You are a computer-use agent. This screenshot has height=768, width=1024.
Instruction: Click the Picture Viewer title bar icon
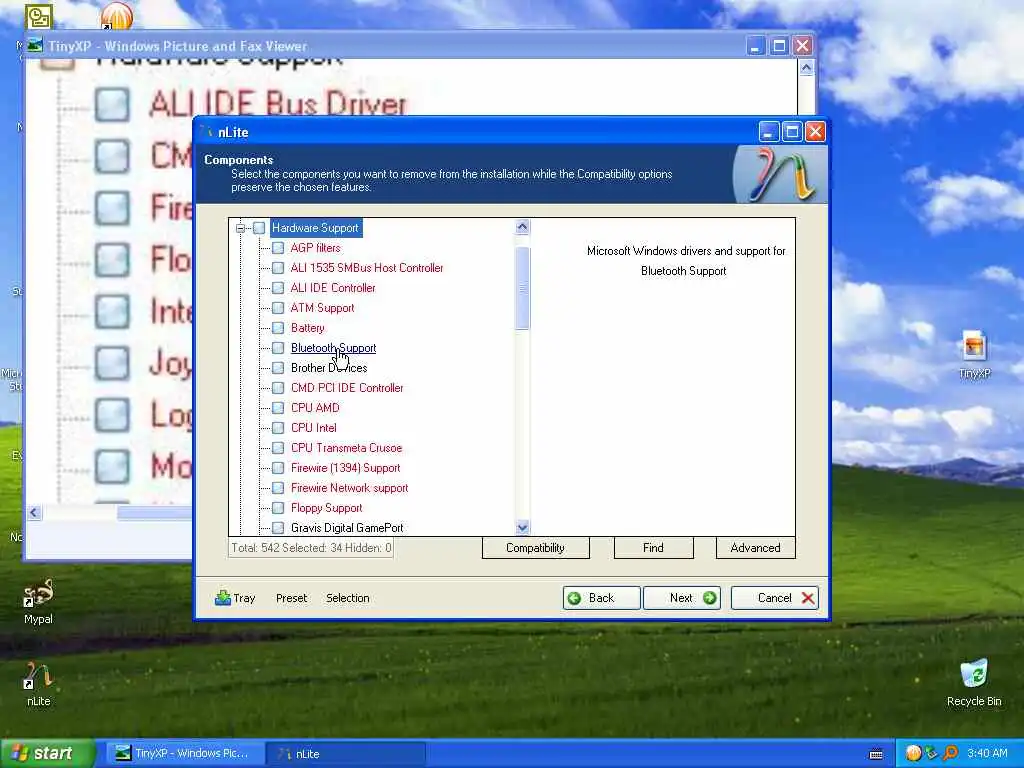[35, 46]
